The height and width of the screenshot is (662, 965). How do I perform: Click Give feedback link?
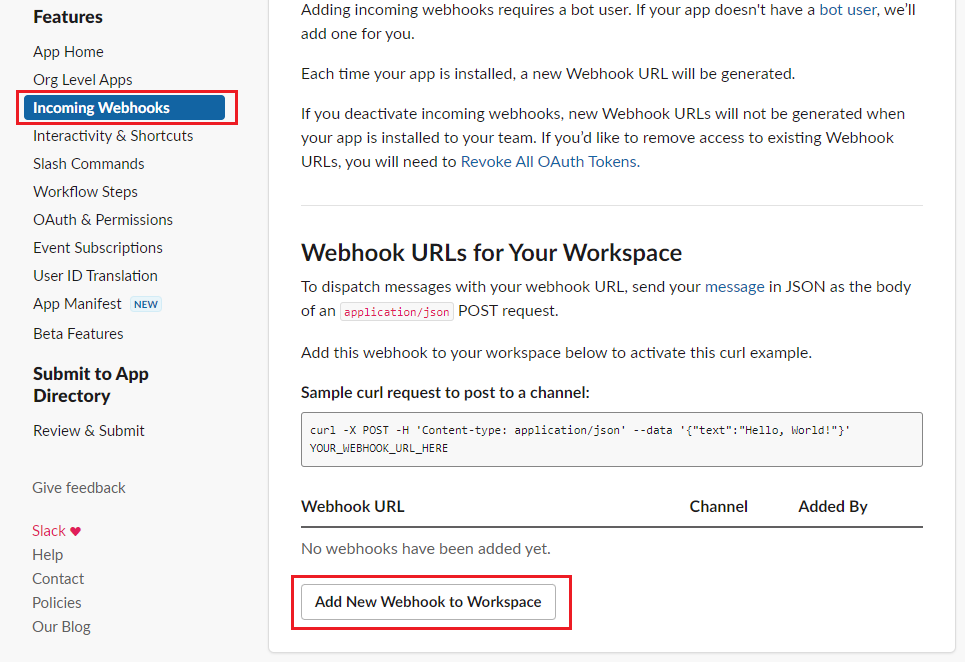click(79, 488)
